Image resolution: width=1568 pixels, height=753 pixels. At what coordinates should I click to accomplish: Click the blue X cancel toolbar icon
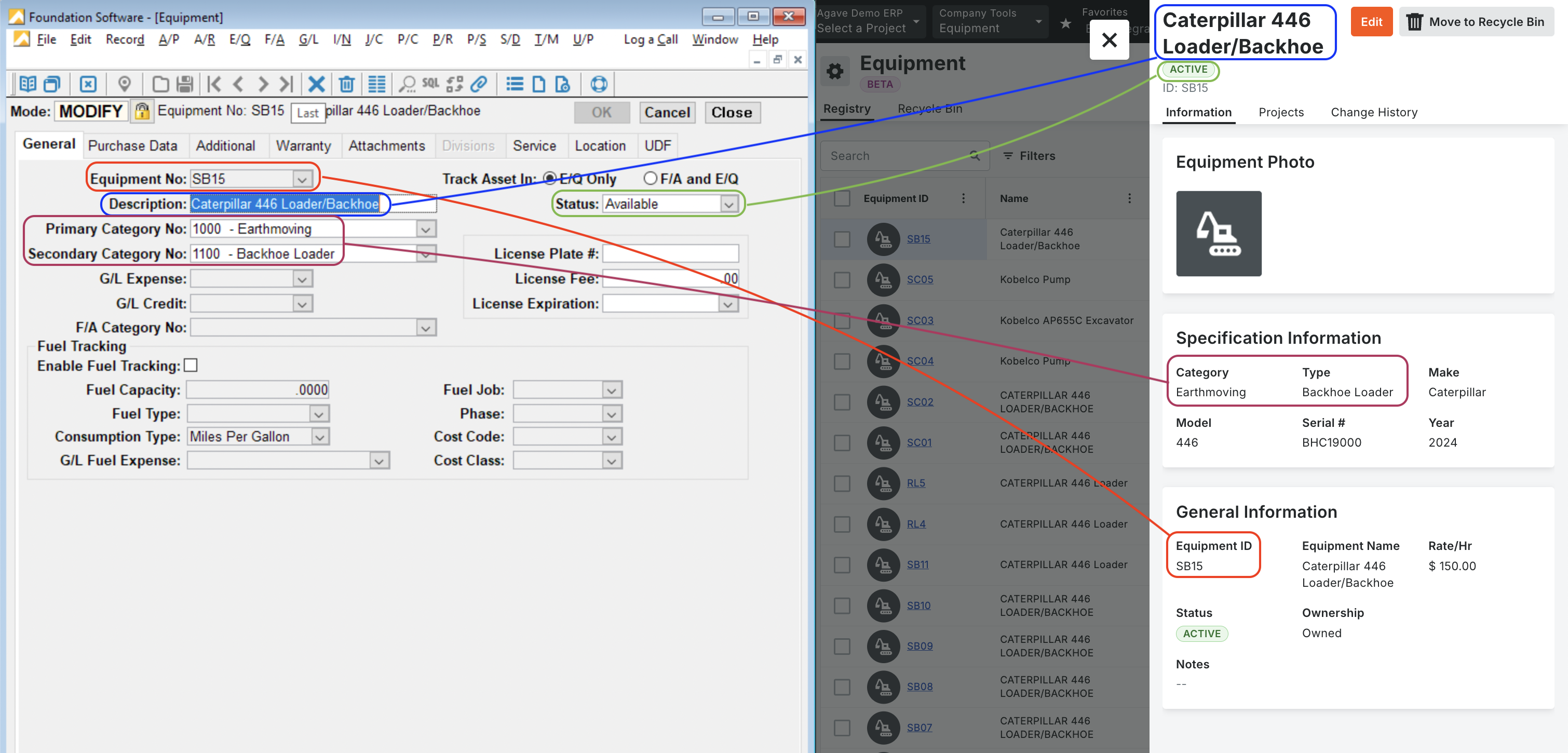tap(316, 84)
